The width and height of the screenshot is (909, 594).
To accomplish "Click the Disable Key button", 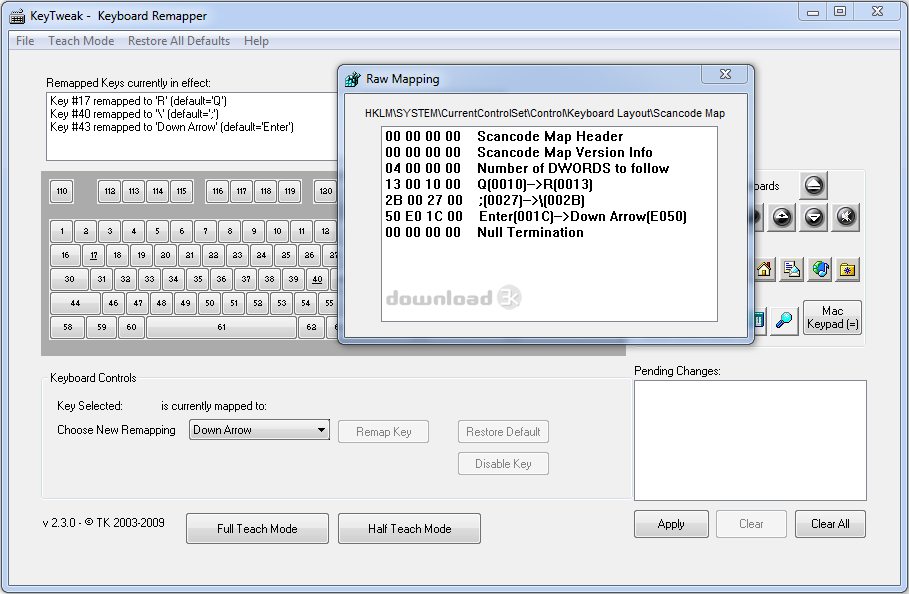I will (x=503, y=463).
